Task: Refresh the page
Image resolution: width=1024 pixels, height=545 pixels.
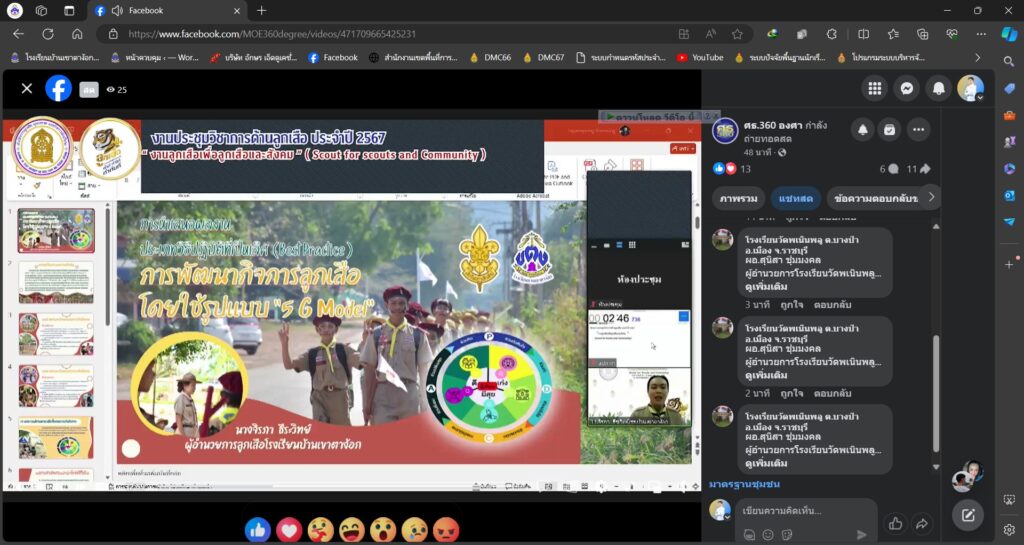Action: tap(48, 34)
